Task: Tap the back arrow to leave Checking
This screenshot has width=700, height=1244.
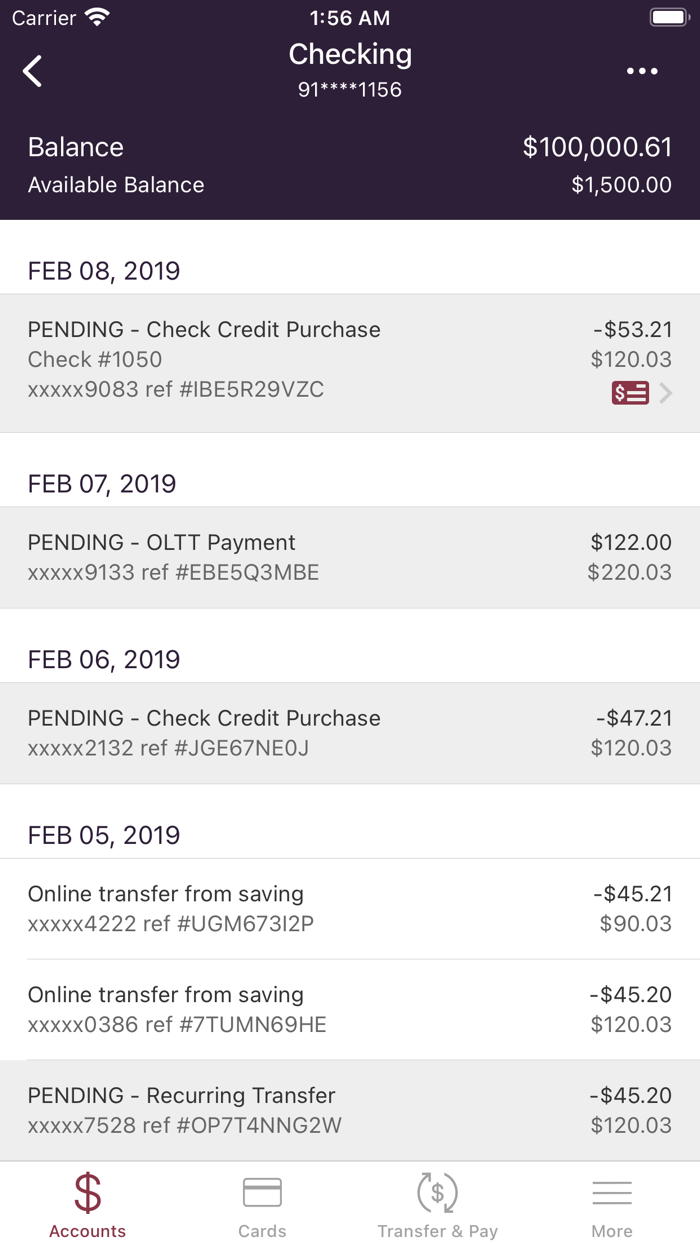Action: 31,71
